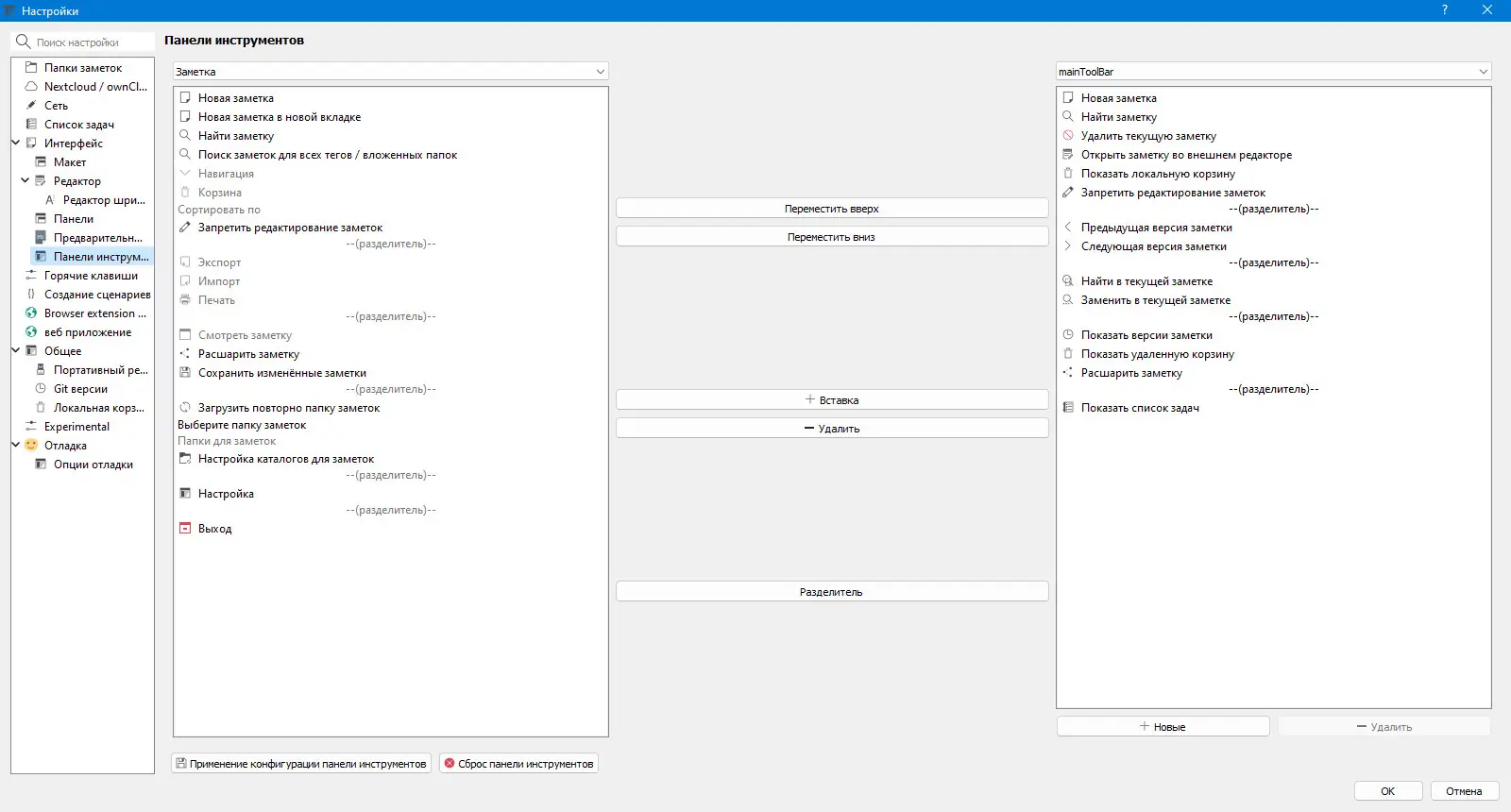Open Предварительный просмотр settings page
The height and width of the screenshot is (812, 1511).
(98, 238)
